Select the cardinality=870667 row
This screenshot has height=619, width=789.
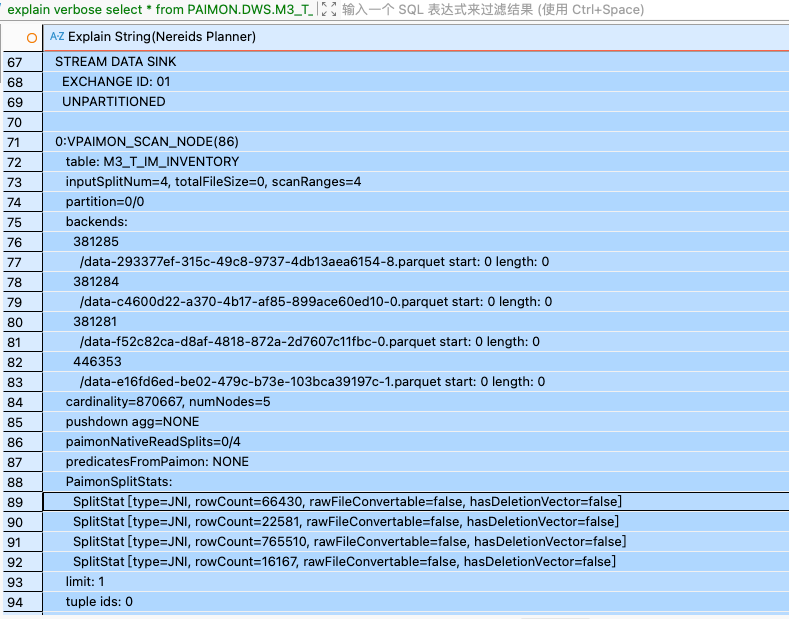click(x=168, y=402)
